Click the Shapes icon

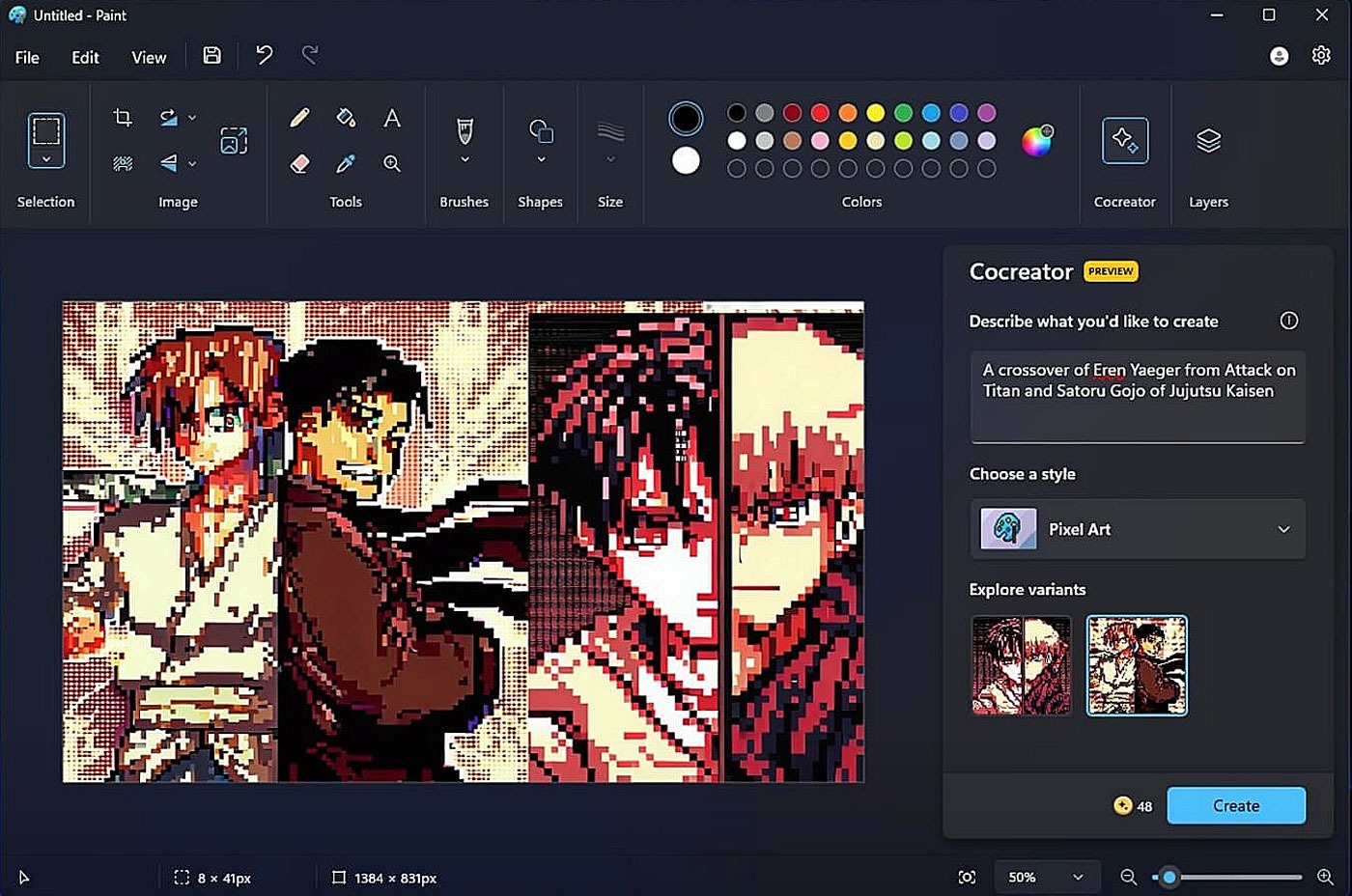[541, 130]
